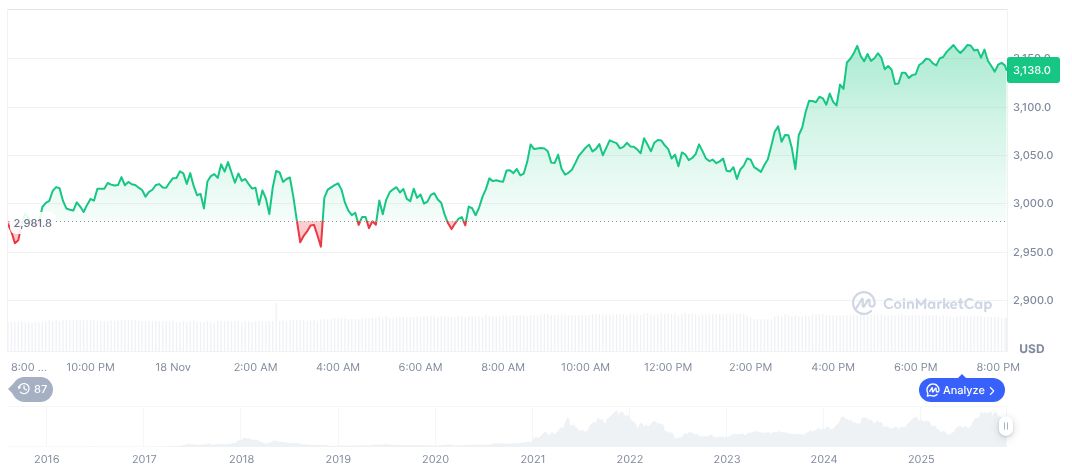Click the 4:00 PM label on the time axis
The image size is (1072, 470).
tap(832, 367)
